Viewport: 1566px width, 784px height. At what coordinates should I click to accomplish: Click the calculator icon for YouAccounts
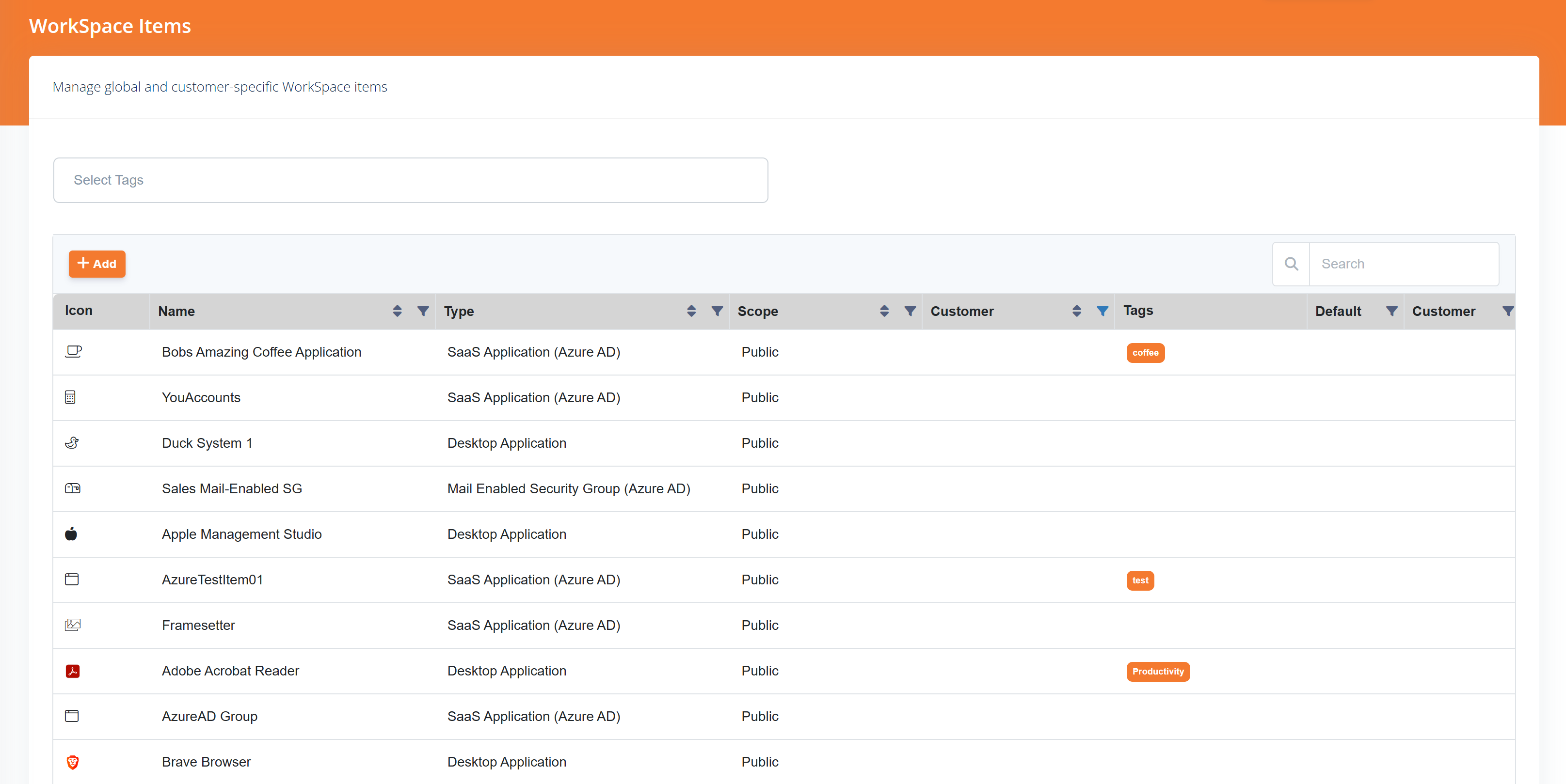click(x=70, y=397)
